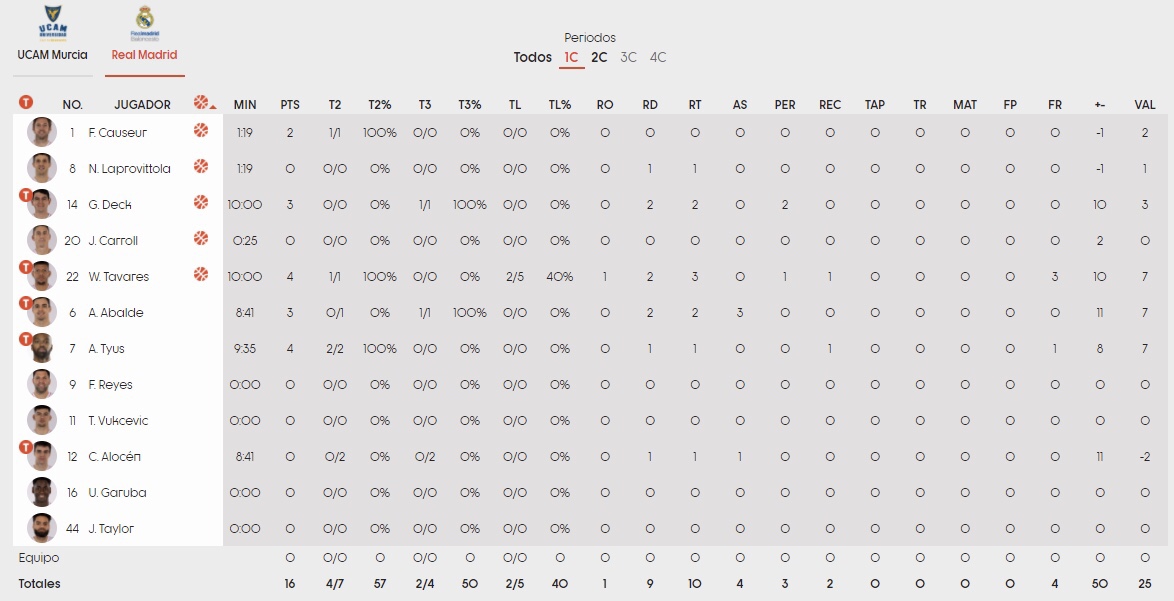The width and height of the screenshot is (1174, 601).
Task: Show all periods with Todos
Action: point(533,57)
